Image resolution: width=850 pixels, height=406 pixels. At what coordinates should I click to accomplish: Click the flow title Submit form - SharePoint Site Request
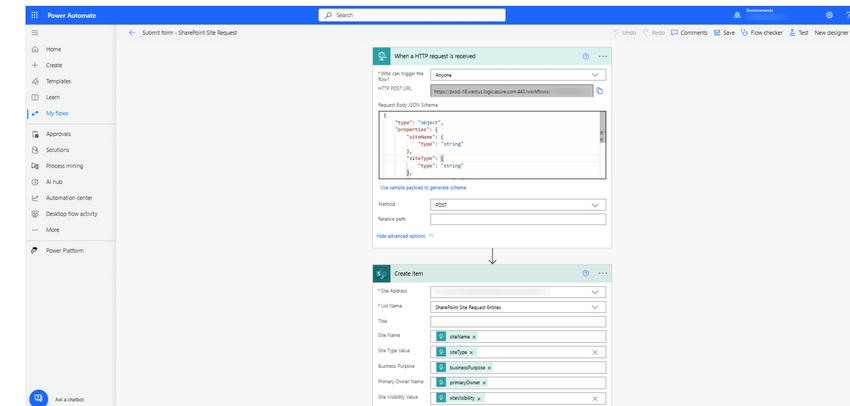point(190,33)
